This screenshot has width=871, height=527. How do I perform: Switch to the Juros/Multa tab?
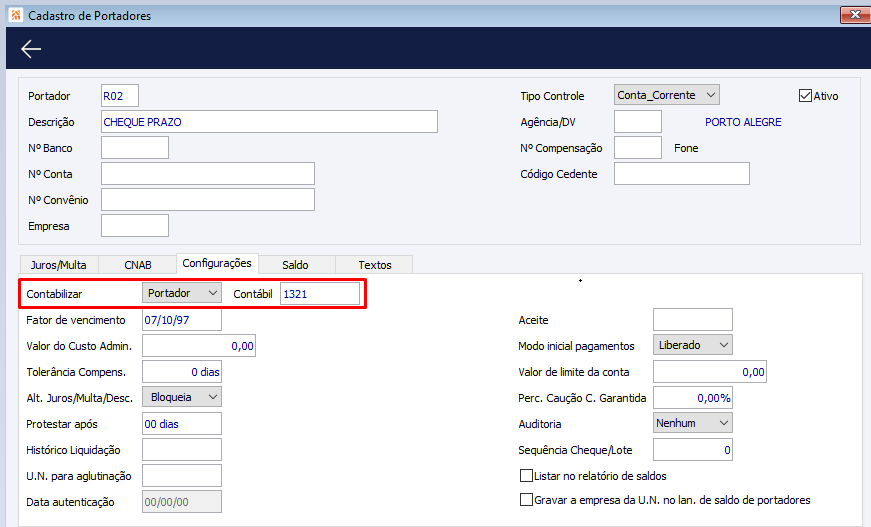pyautogui.click(x=58, y=265)
